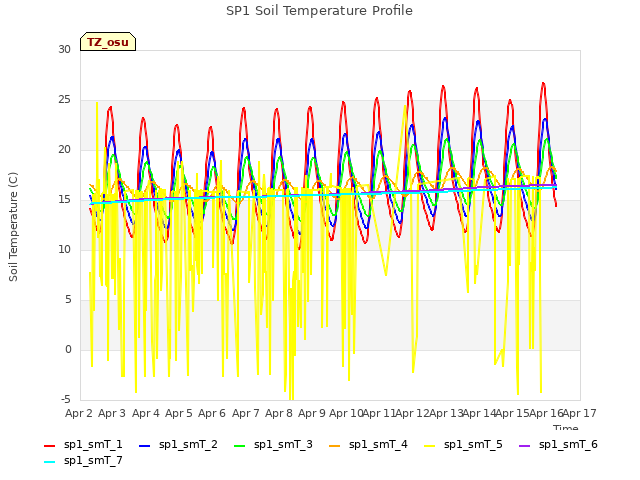Click the blue sp1_smT_2 legend color marker

144,446
